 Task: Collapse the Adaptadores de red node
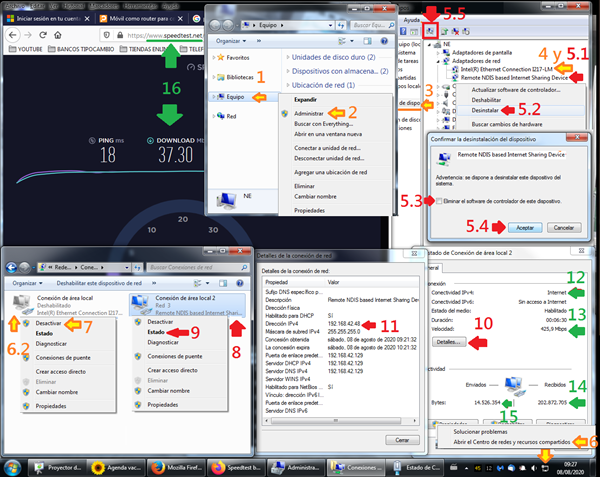[439, 61]
